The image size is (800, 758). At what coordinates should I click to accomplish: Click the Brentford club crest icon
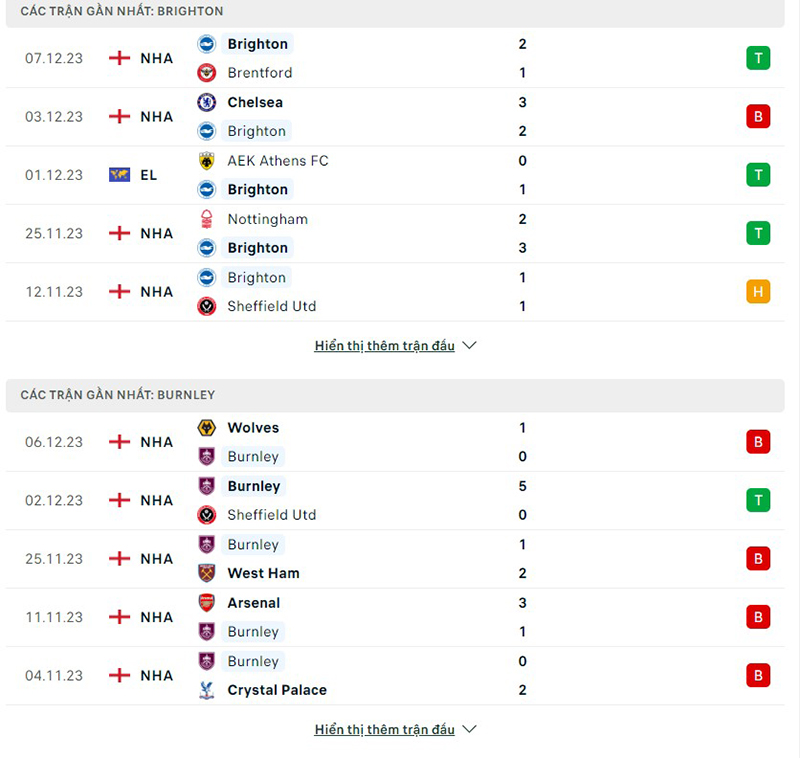click(x=207, y=73)
